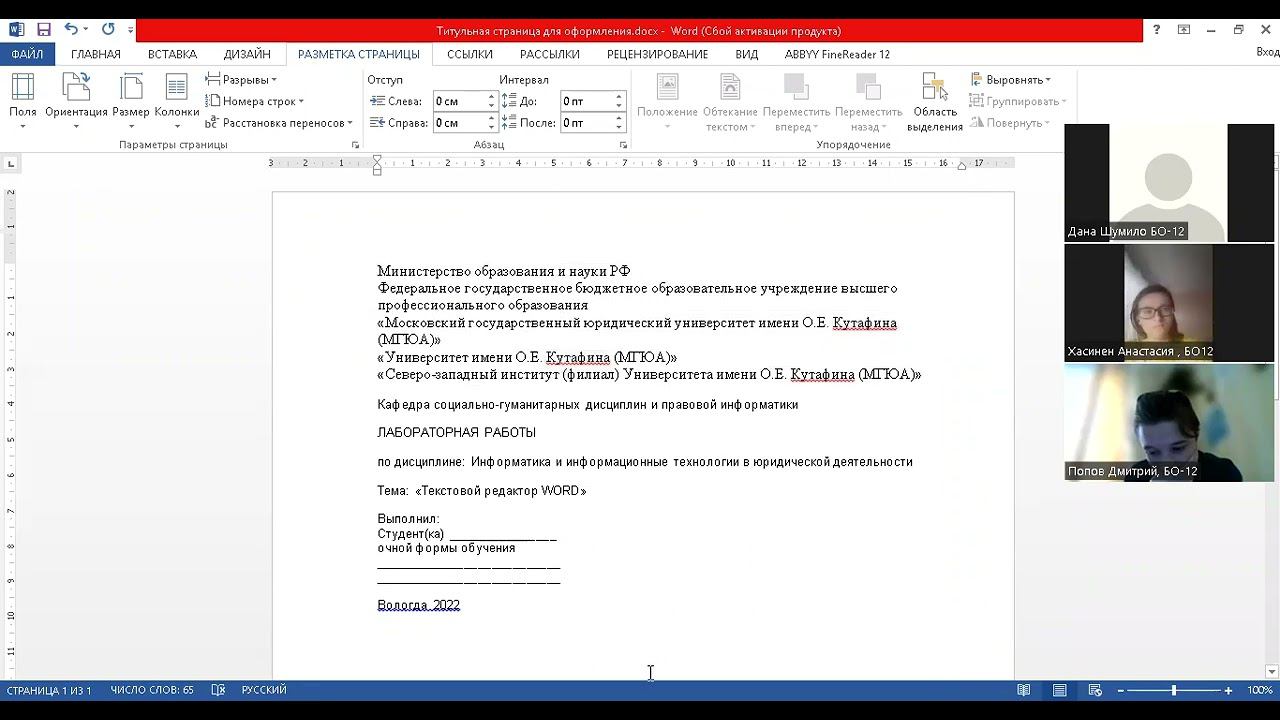Click the Хасинен Анастасия video tile

pyautogui.click(x=1169, y=302)
